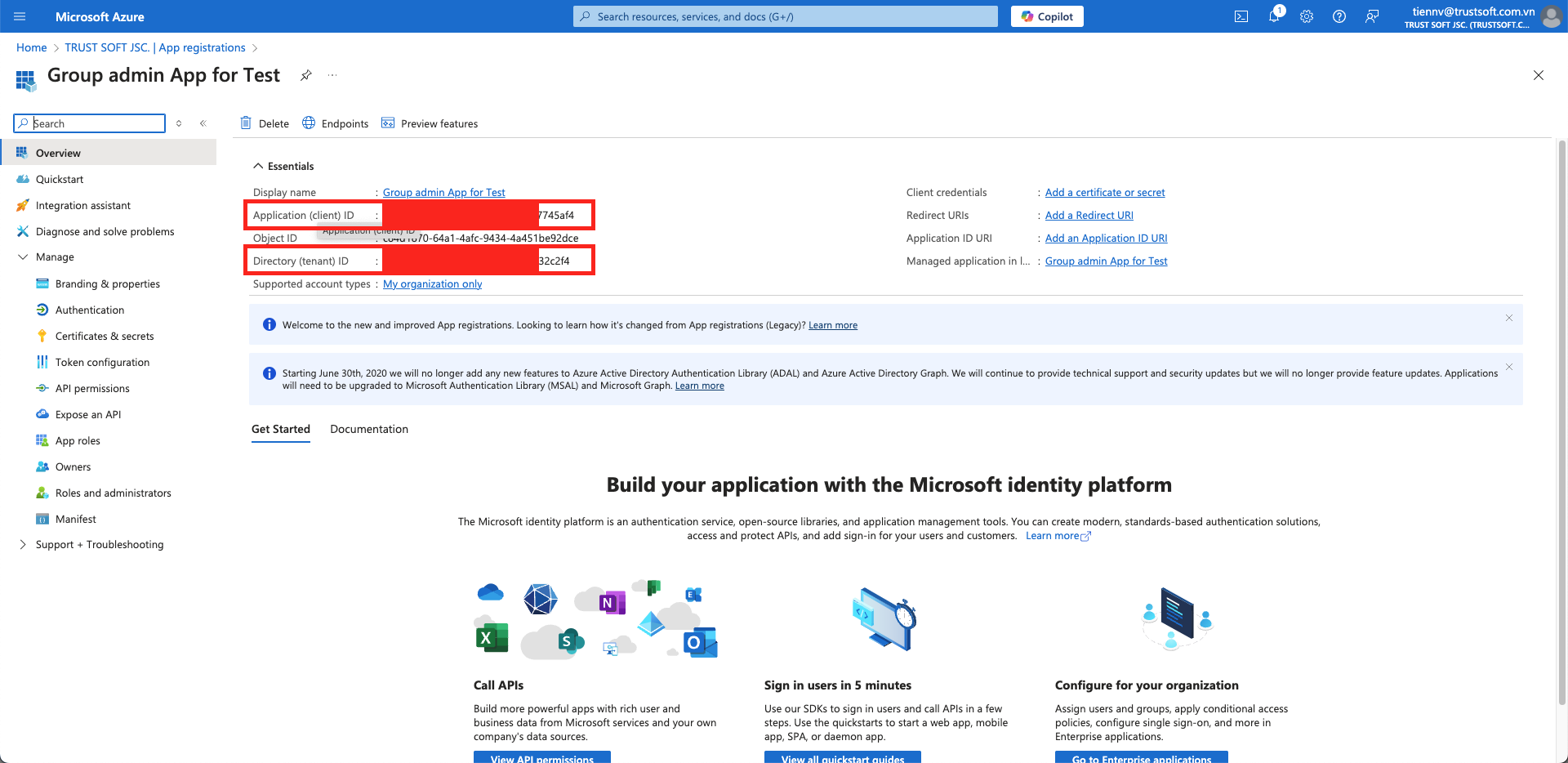Click the top search resources field
This screenshot has width=1568, height=763.
coord(786,16)
